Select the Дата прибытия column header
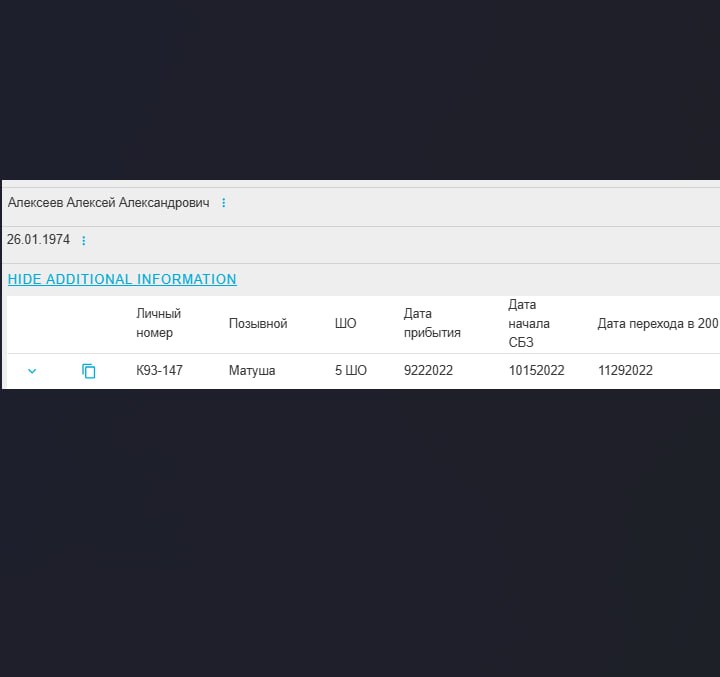This screenshot has height=677, width=720. click(x=432, y=323)
